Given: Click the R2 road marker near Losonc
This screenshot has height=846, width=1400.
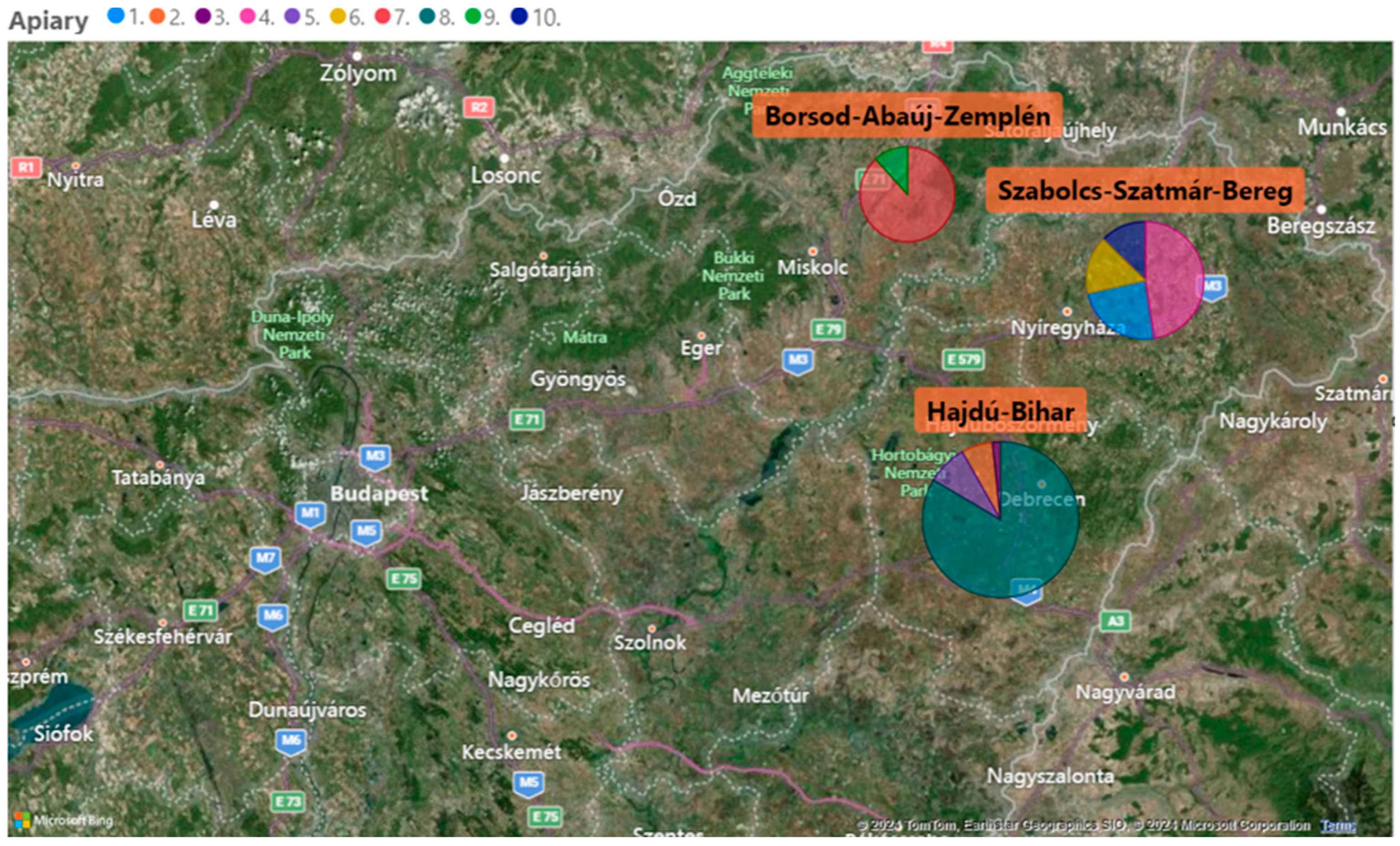Looking at the screenshot, I should 479,107.
